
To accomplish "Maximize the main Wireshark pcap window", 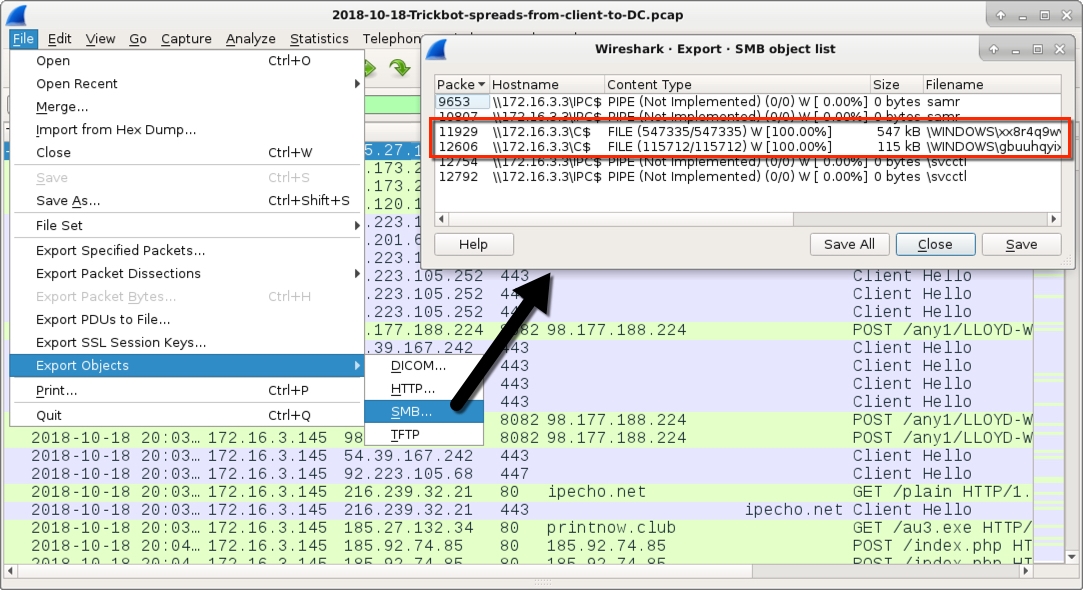I will (1044, 15).
